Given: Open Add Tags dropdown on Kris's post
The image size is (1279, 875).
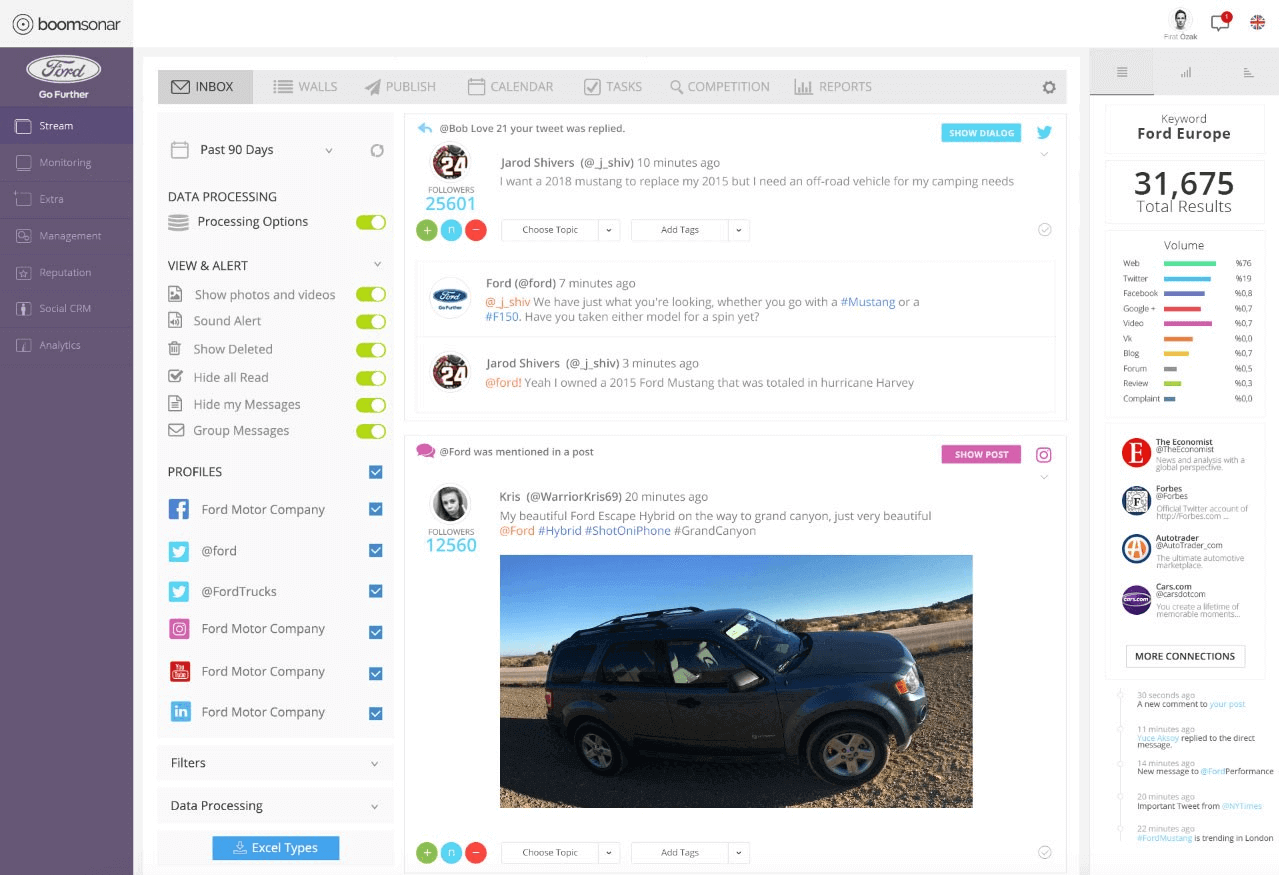Looking at the screenshot, I should point(690,853).
